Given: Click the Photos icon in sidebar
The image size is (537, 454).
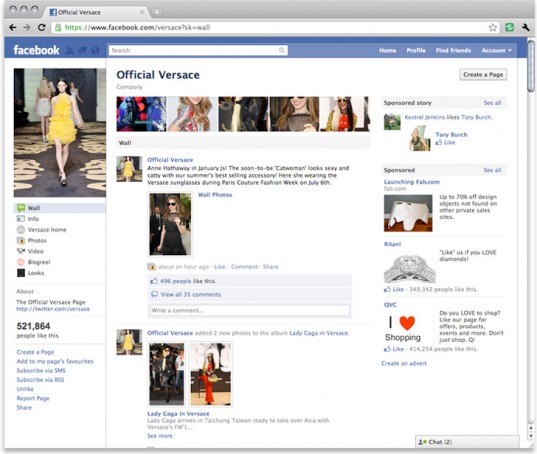Looking at the screenshot, I should (21, 240).
